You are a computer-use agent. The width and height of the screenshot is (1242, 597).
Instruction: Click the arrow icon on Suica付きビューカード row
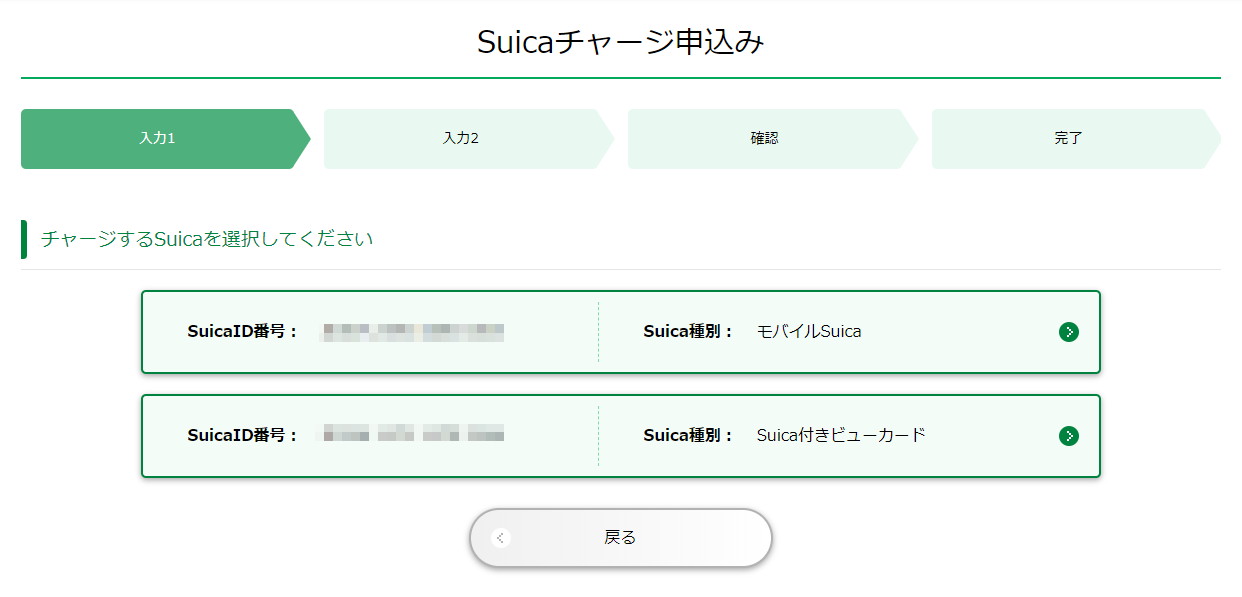pyautogui.click(x=1069, y=436)
